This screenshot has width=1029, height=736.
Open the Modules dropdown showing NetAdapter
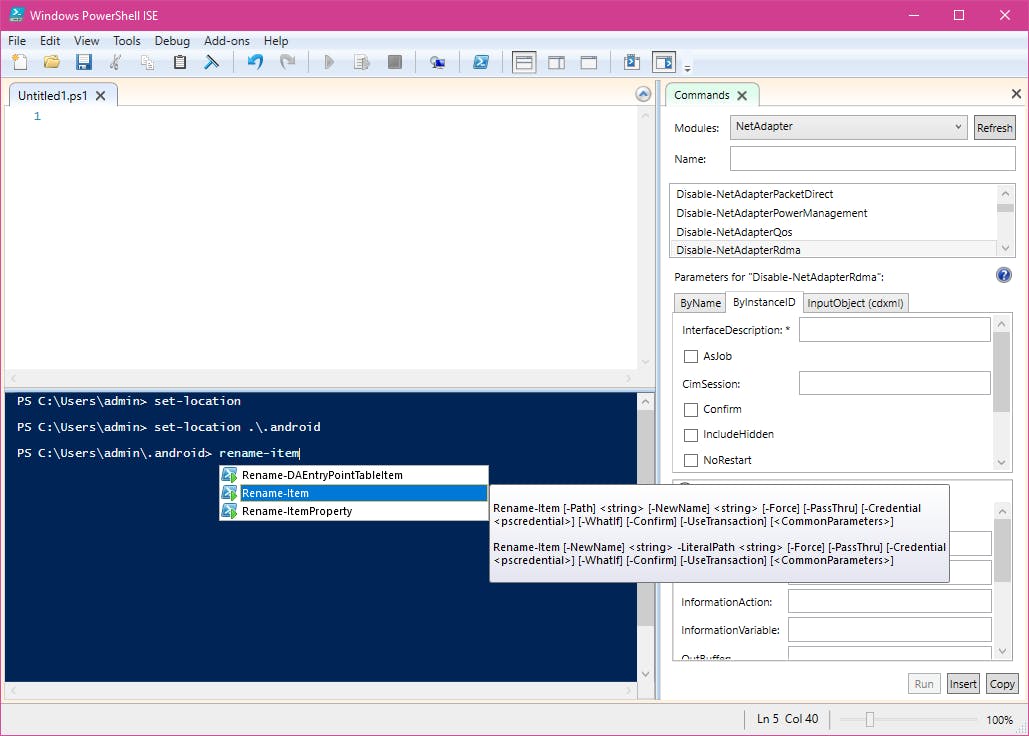coord(848,128)
